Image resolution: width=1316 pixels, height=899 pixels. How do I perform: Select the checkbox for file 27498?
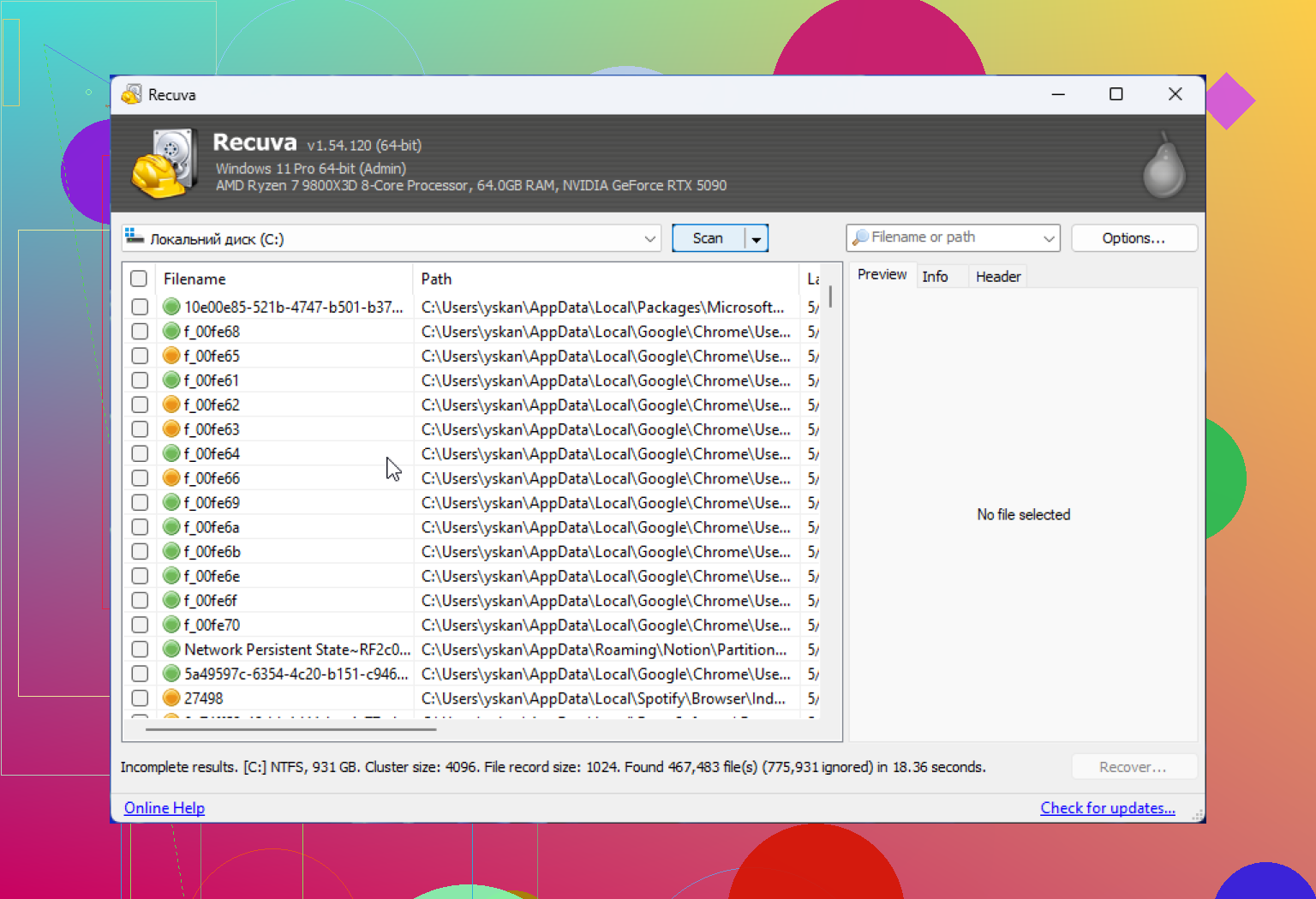(140, 698)
